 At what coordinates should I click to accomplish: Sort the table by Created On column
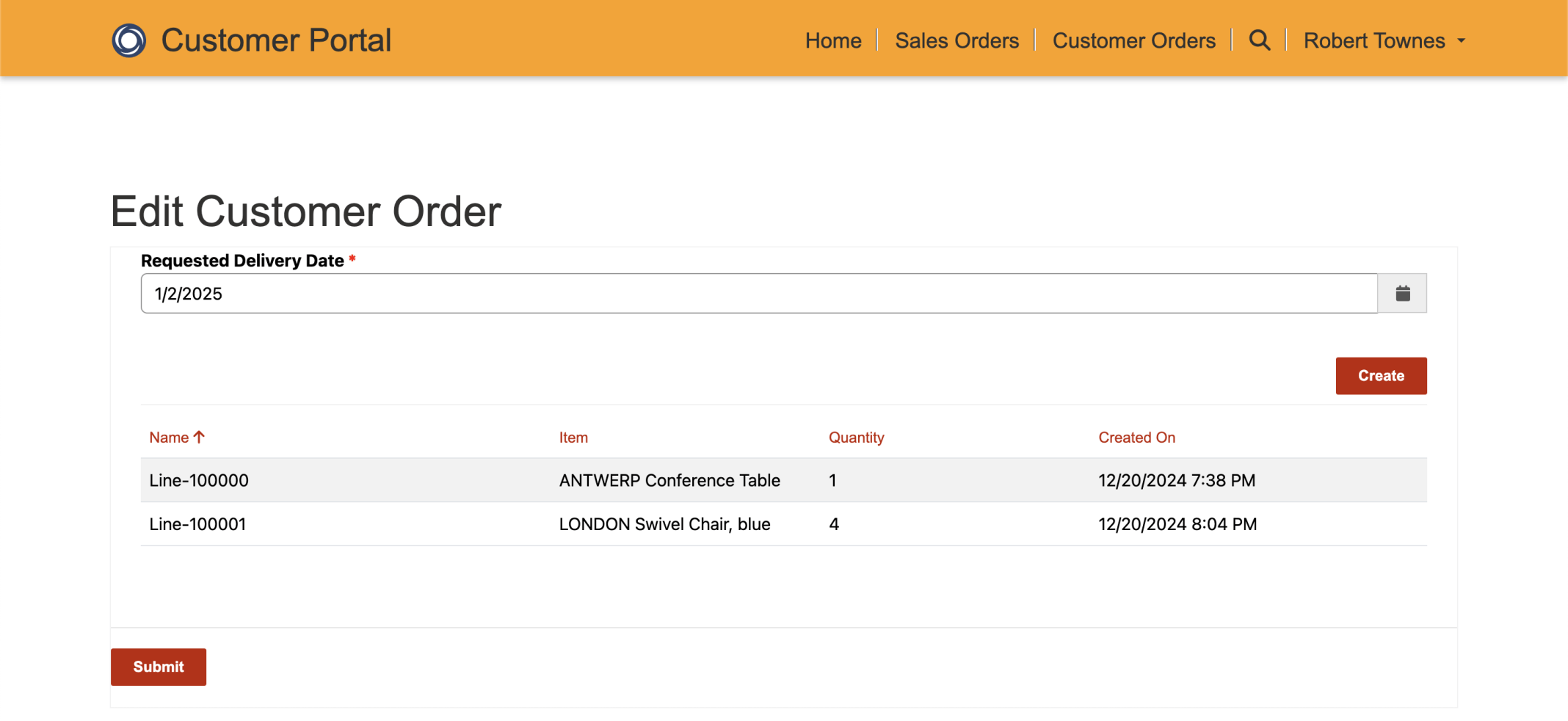pyautogui.click(x=1136, y=438)
